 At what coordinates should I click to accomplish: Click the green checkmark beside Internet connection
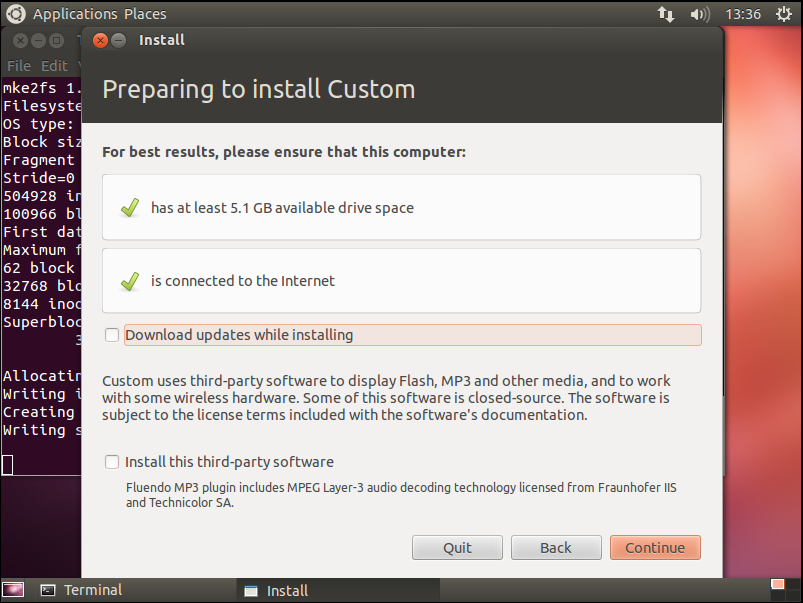129,281
